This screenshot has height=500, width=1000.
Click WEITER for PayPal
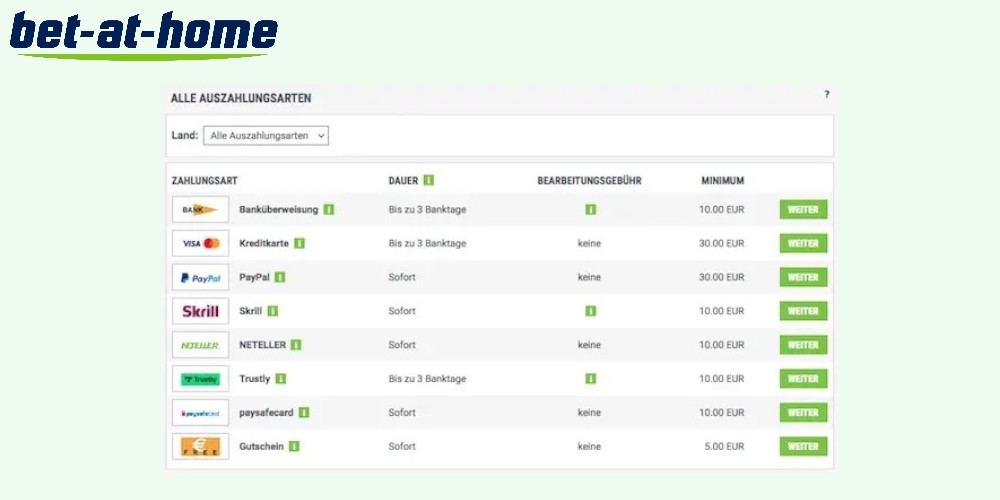803,277
